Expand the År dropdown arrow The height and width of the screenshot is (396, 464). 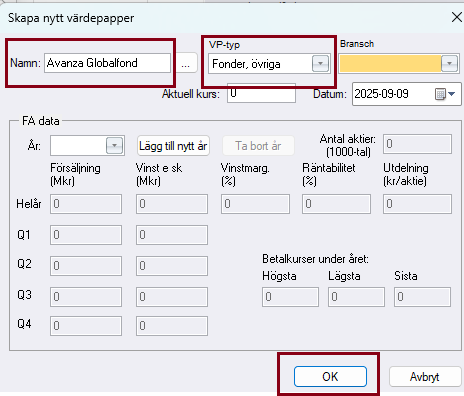[x=114, y=146]
